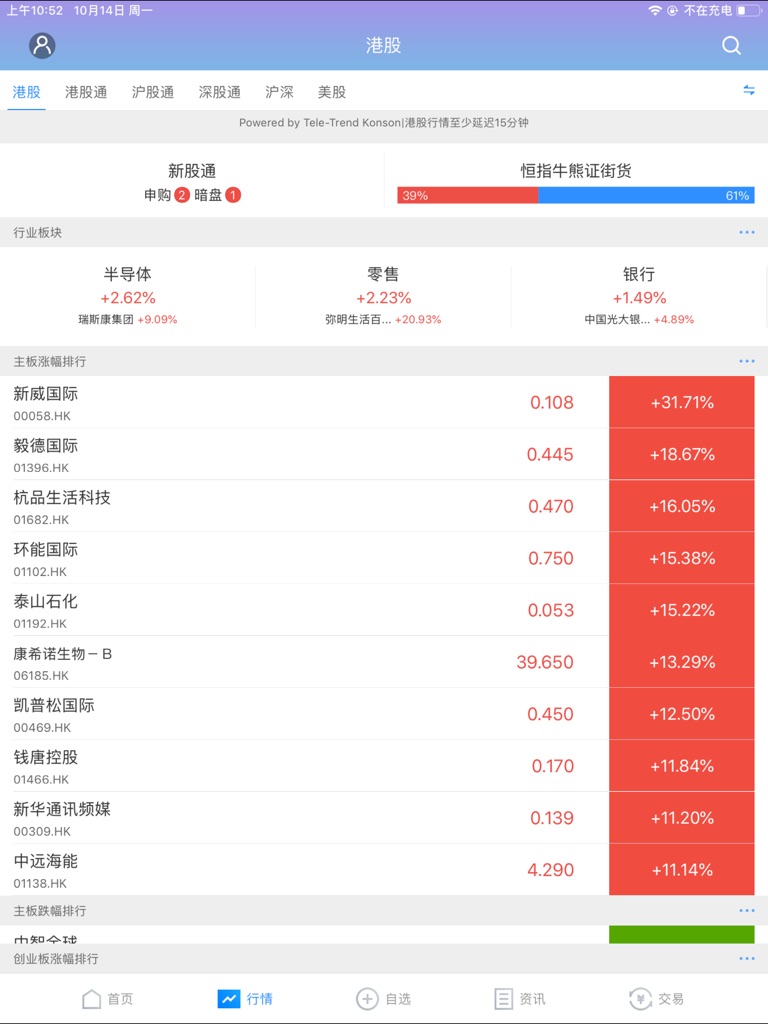The height and width of the screenshot is (1024, 768).
Task: Switch to the 美股 tab
Action: (332, 92)
